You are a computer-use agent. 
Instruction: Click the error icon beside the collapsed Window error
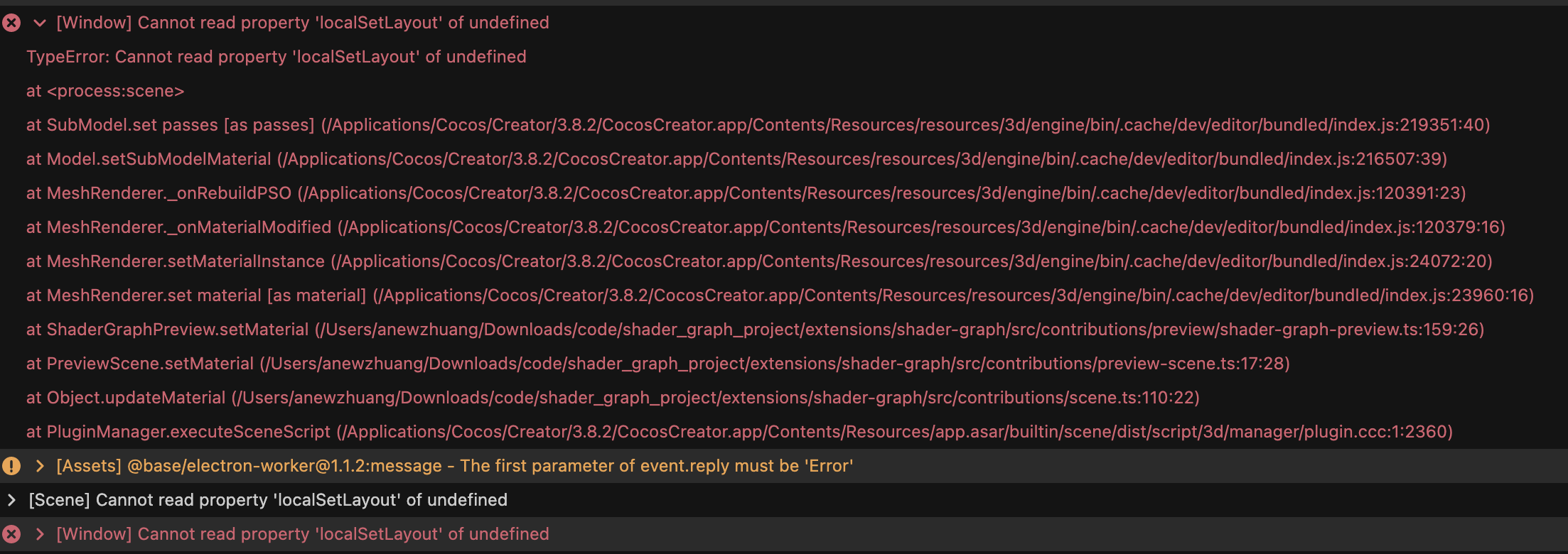[x=11, y=534]
